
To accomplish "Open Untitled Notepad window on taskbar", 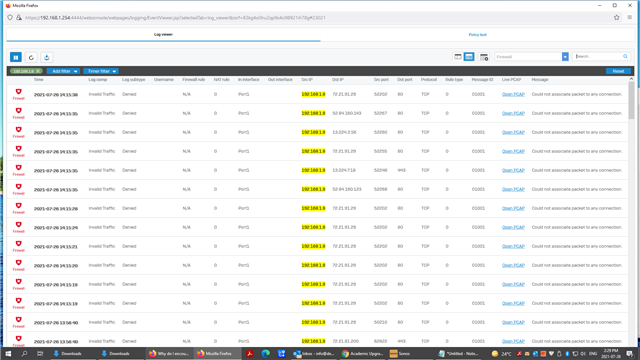I will 459,353.
